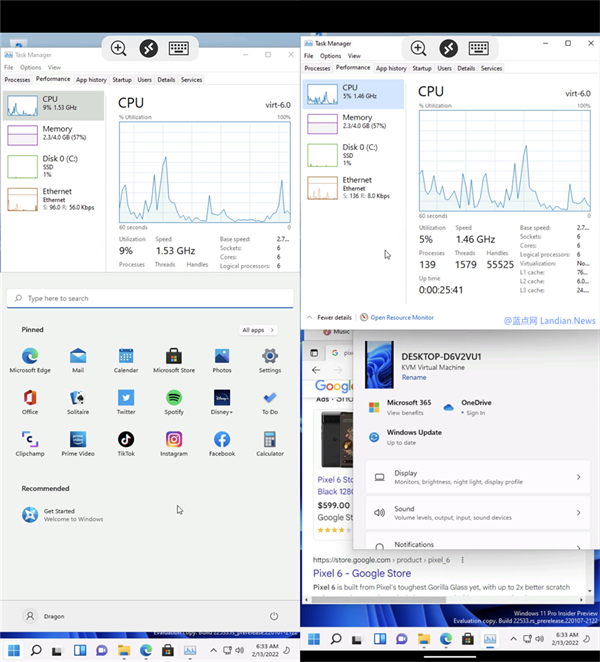Click browser back arrow in Edge window
600x662 pixels.
pos(316,370)
